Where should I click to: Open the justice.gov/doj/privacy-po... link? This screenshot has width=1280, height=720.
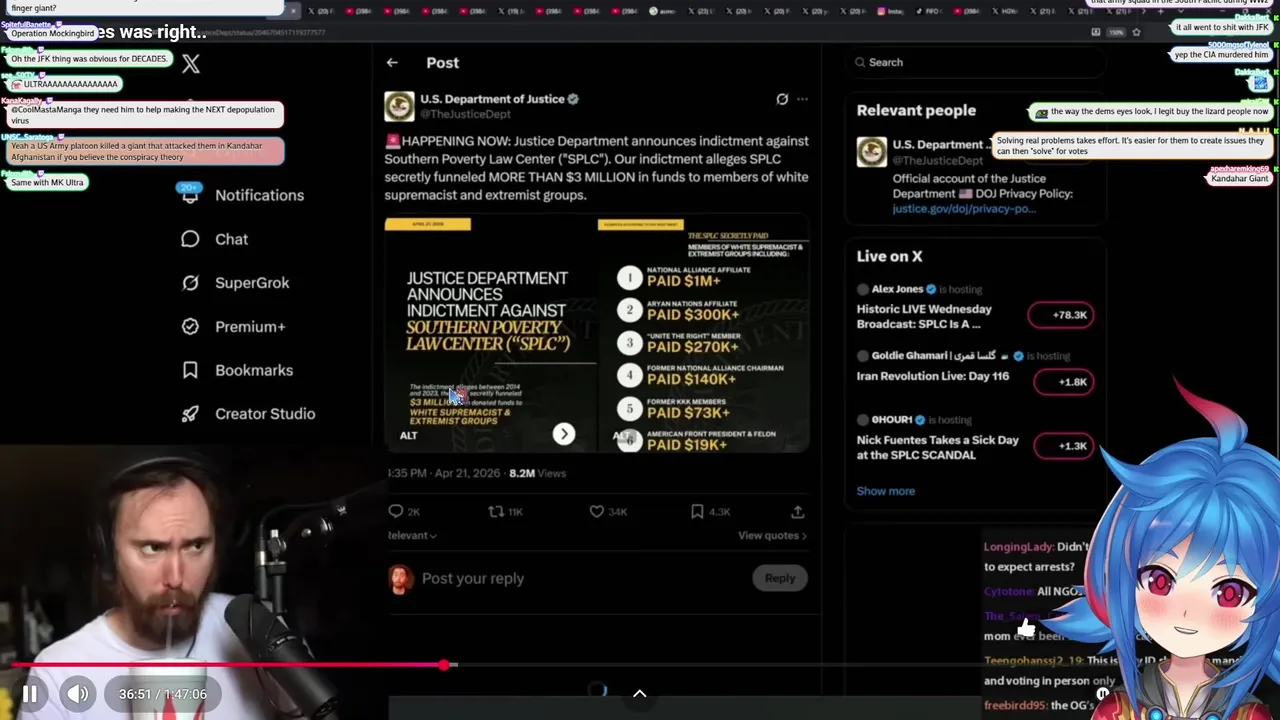pyautogui.click(x=964, y=209)
